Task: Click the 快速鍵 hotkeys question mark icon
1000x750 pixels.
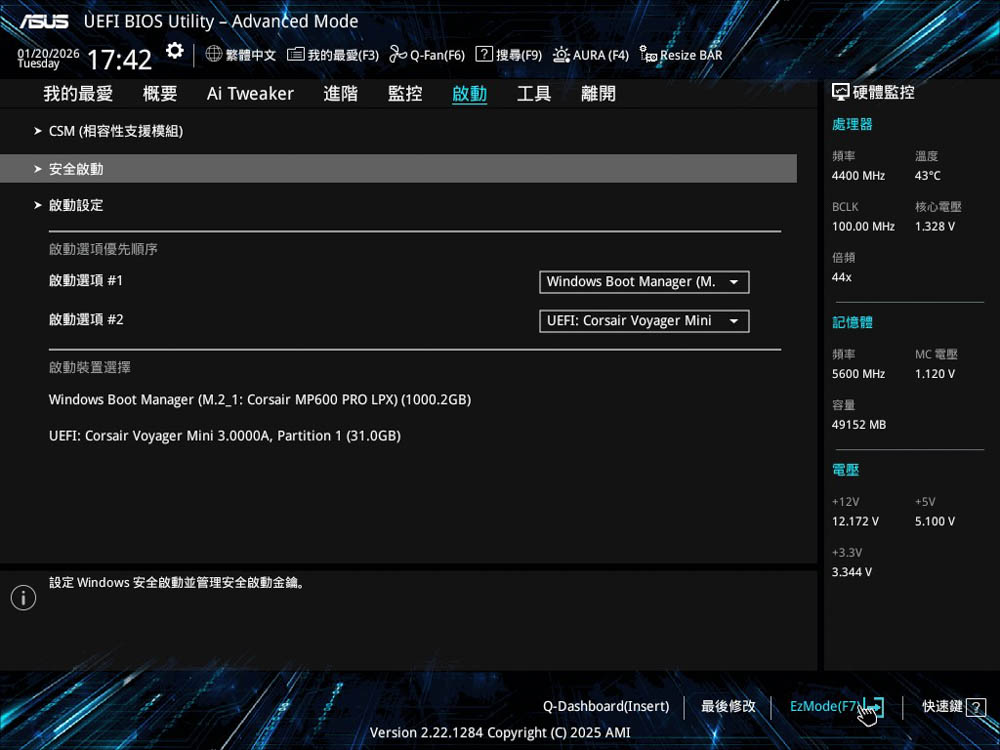Action: (x=976, y=707)
